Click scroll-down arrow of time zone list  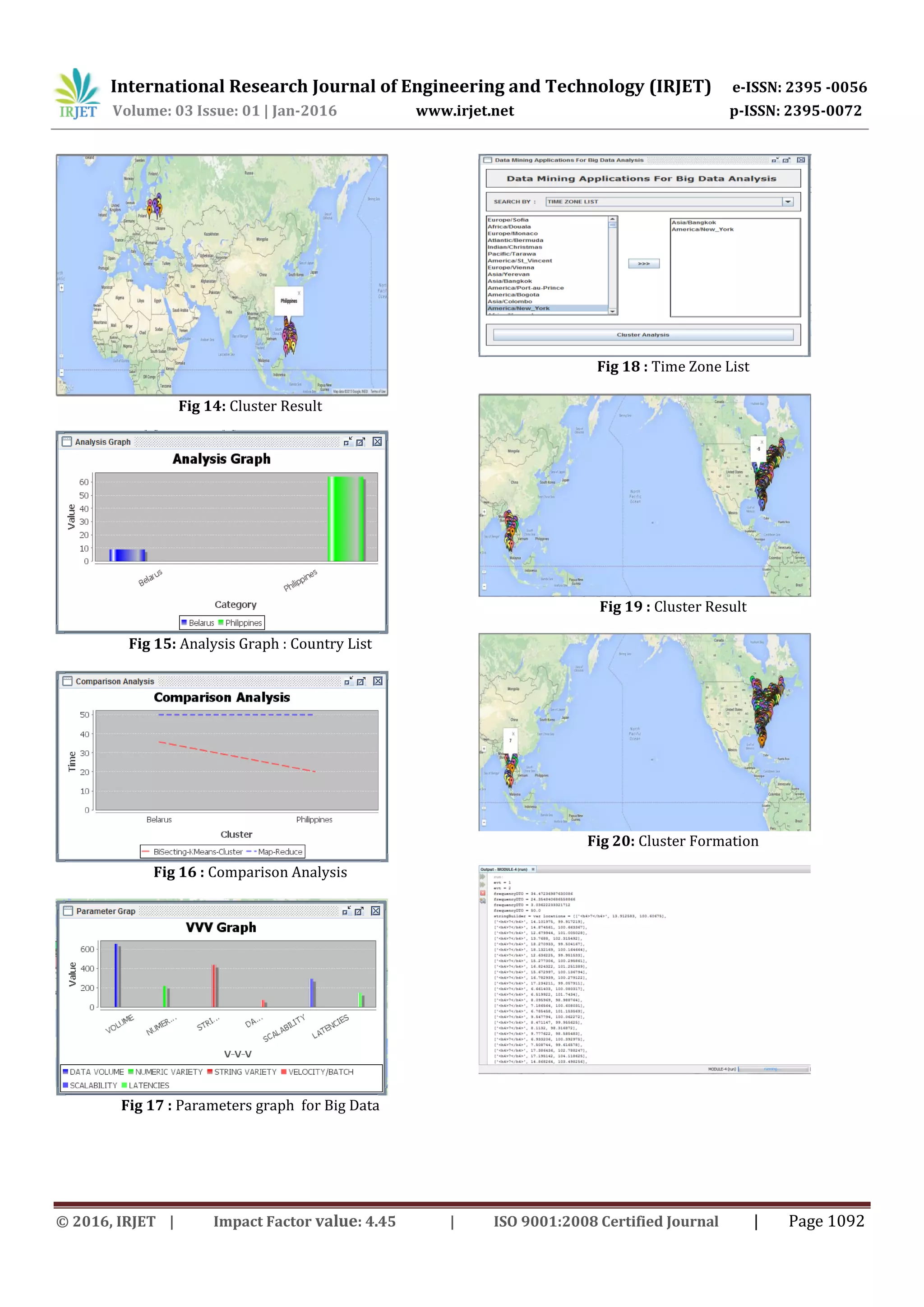coord(613,311)
